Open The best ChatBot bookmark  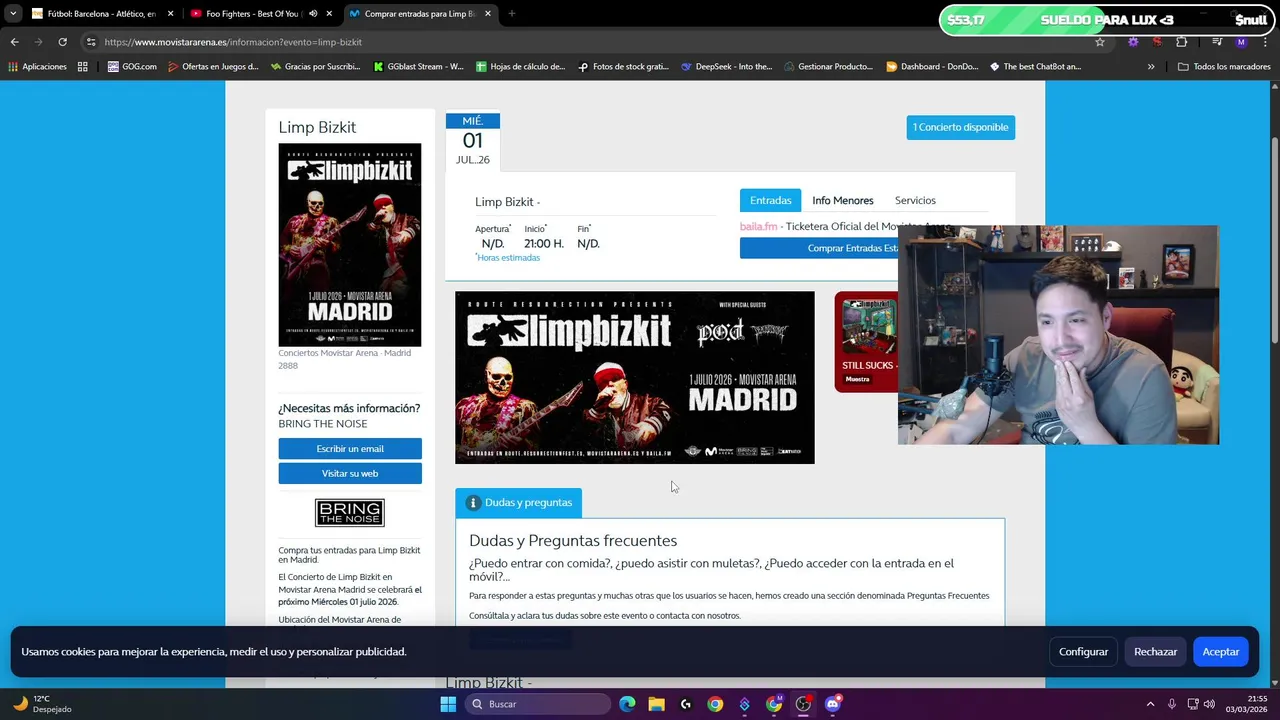[1035, 66]
